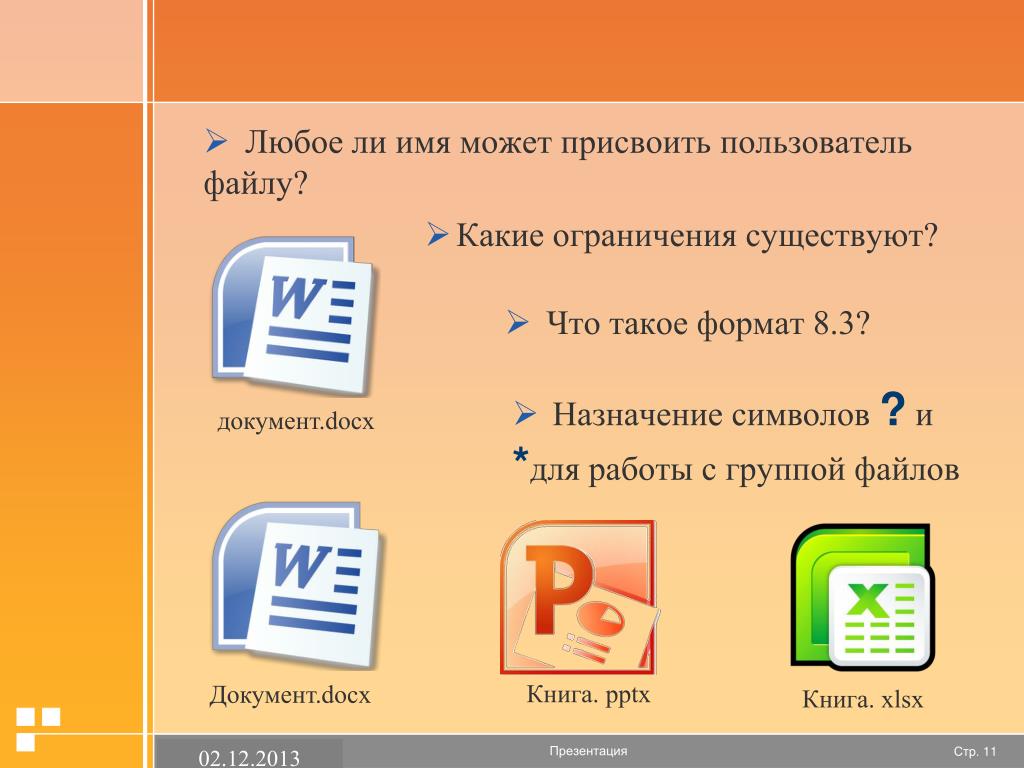This screenshot has height=768, width=1024.
Task: Click the arrow bullet before 'Какие ограничения'
Action: (x=437, y=234)
